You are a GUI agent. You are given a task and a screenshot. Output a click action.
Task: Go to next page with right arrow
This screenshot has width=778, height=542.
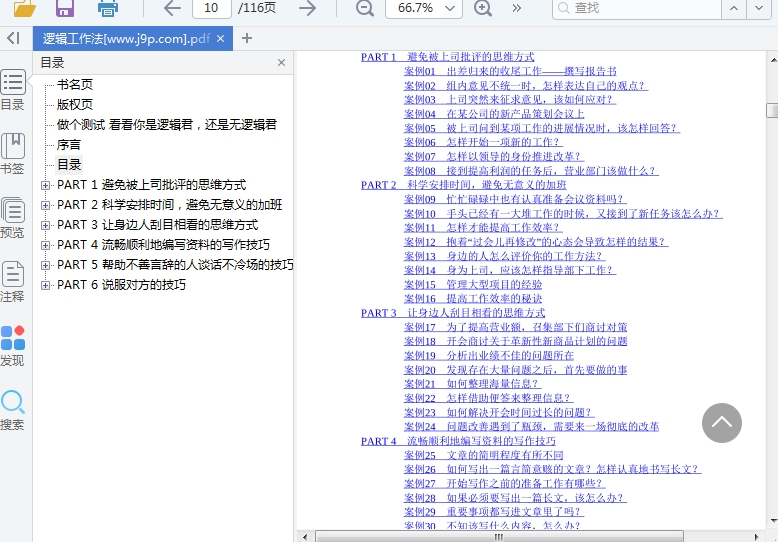[308, 8]
